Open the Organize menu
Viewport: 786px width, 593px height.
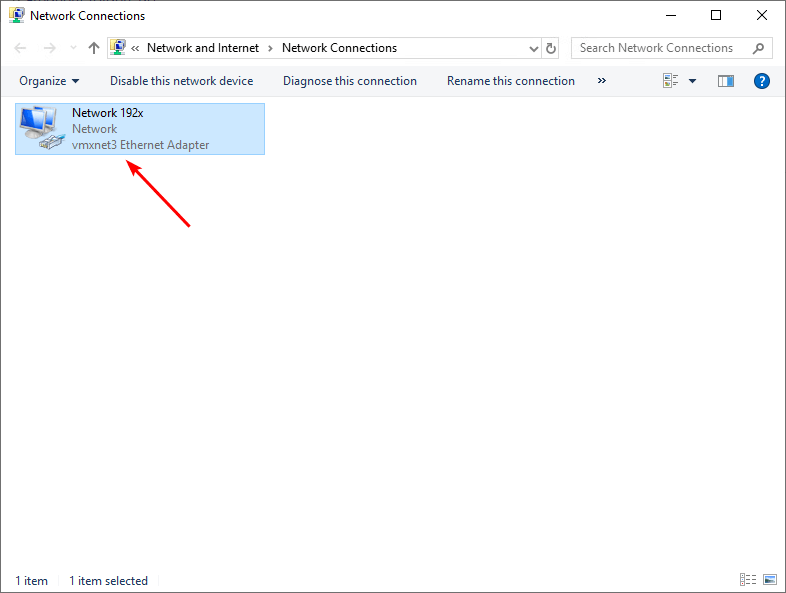click(x=49, y=81)
